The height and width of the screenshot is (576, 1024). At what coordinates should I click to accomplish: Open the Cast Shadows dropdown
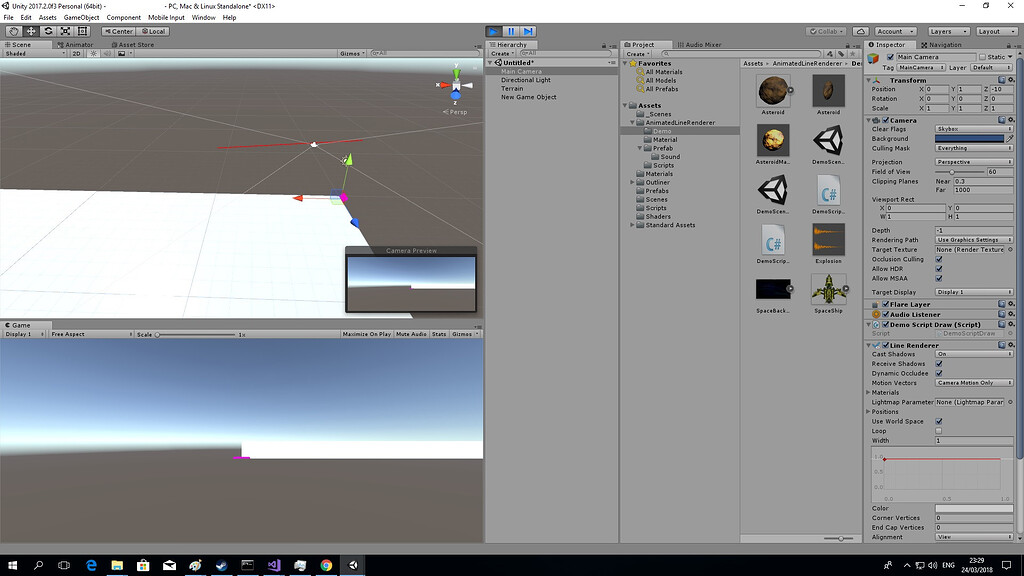pos(975,353)
